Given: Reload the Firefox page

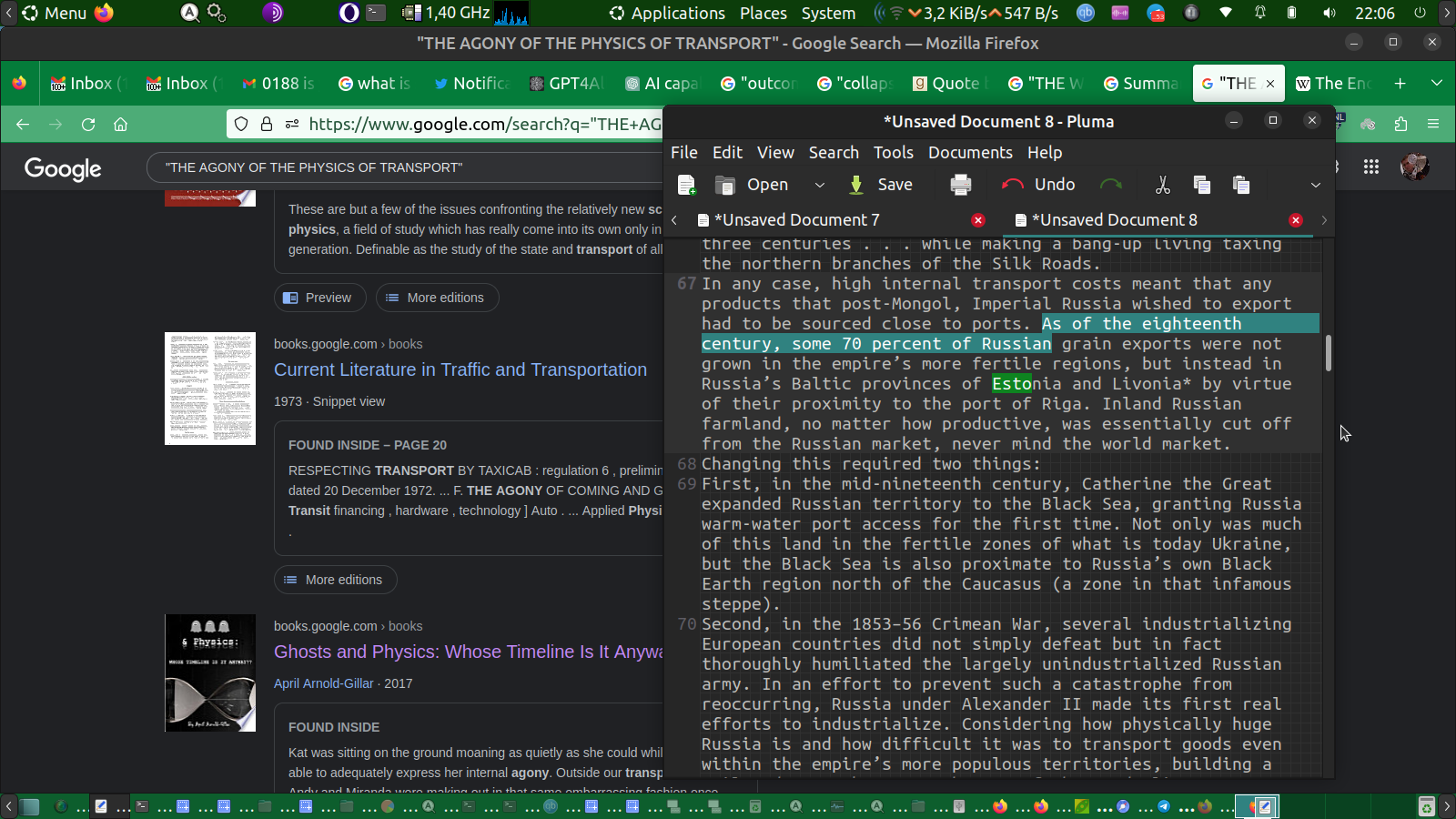Looking at the screenshot, I should (x=88, y=125).
